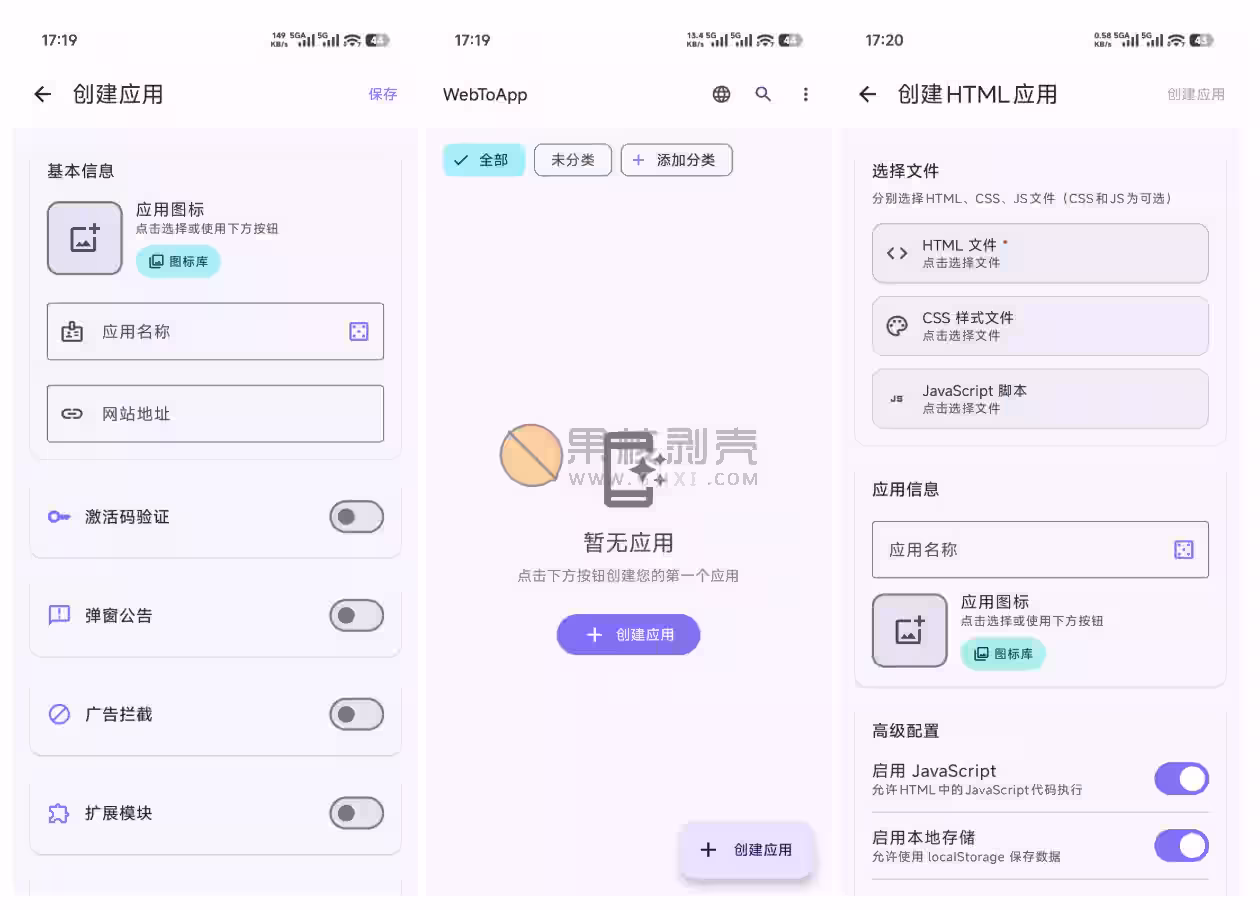Choose an HTML 文件 via its picker row

point(1039,253)
